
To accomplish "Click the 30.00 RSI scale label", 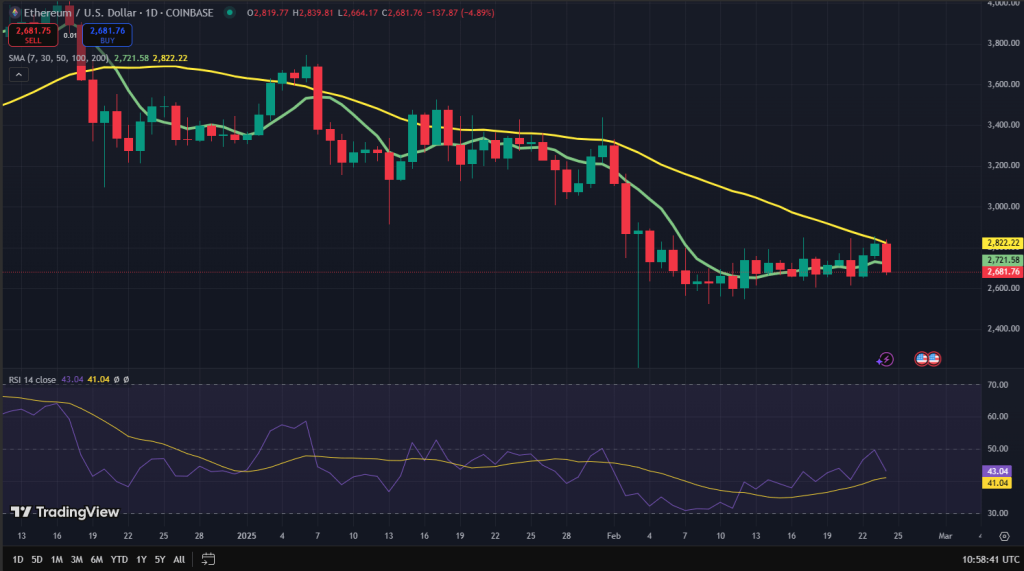I will [997, 514].
